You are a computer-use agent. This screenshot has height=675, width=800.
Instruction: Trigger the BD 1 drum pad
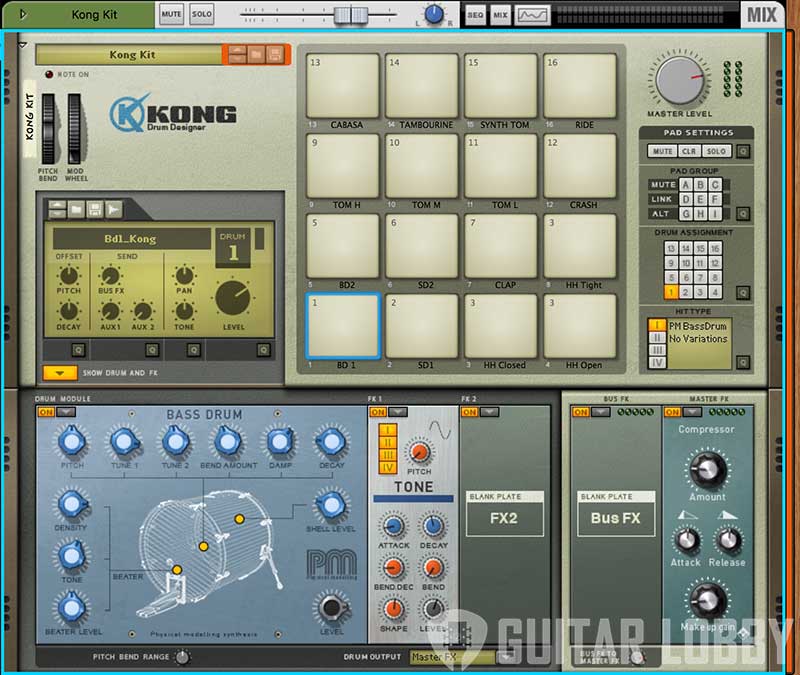point(343,326)
